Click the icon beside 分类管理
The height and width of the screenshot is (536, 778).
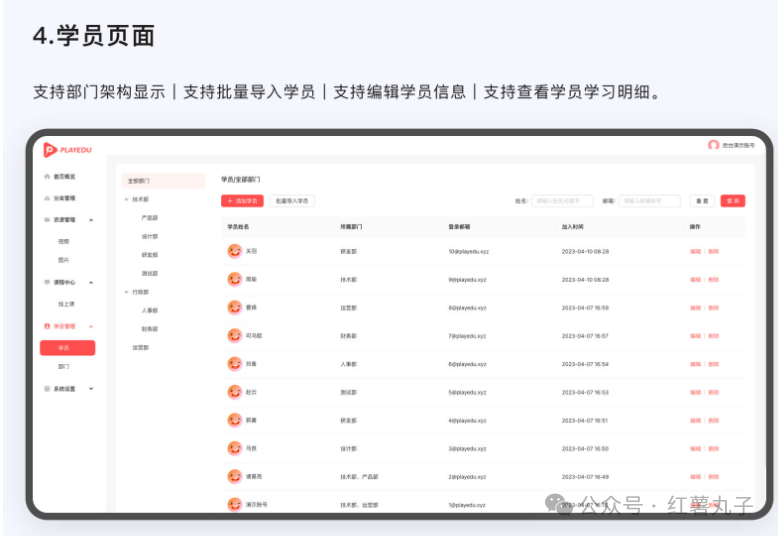(47, 198)
